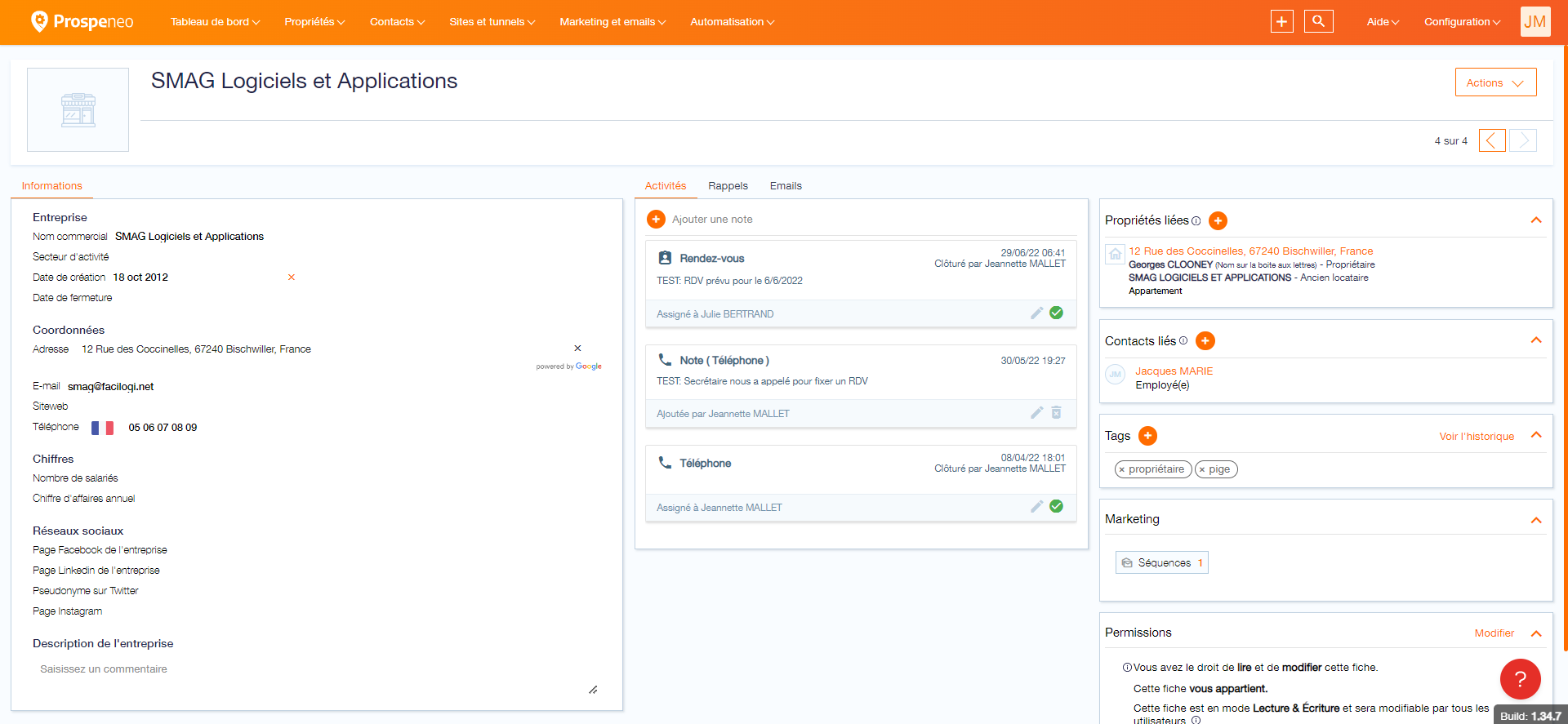Screen dimensions: 1568x724
Task: Add a linked property with plus icon
Action: (1218, 220)
